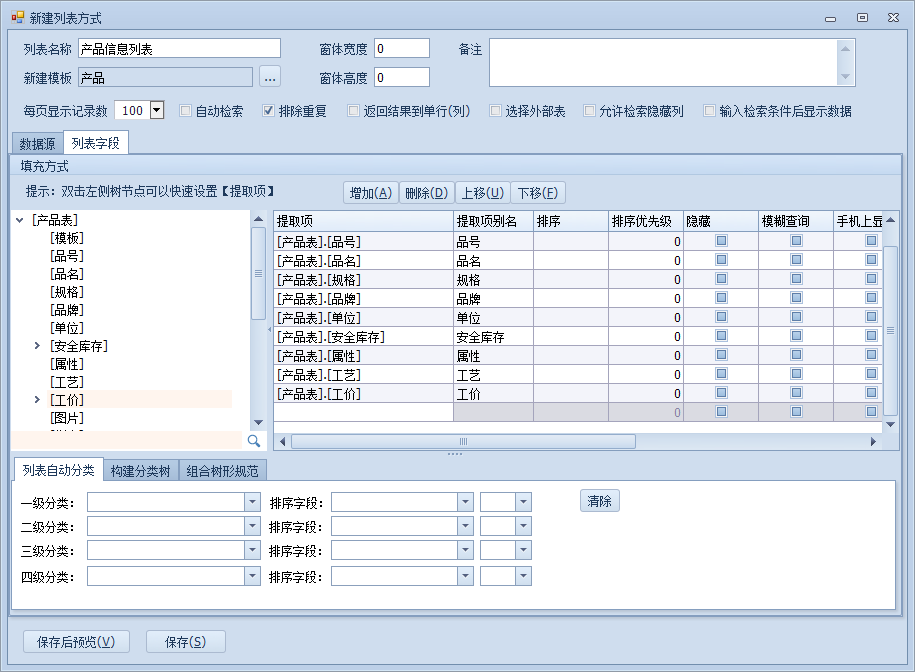Click 保存(S) button
The height and width of the screenshot is (672, 915).
(186, 642)
